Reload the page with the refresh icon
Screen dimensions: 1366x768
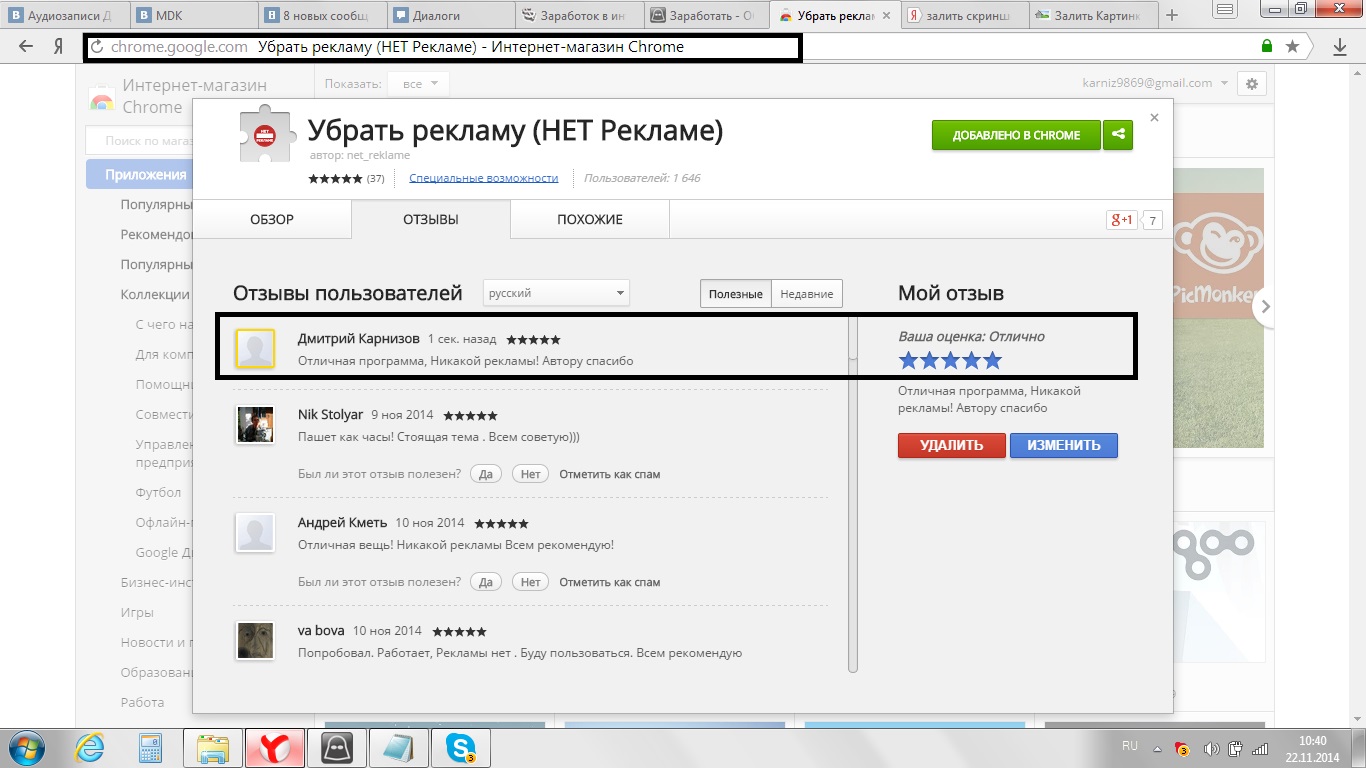coord(98,47)
